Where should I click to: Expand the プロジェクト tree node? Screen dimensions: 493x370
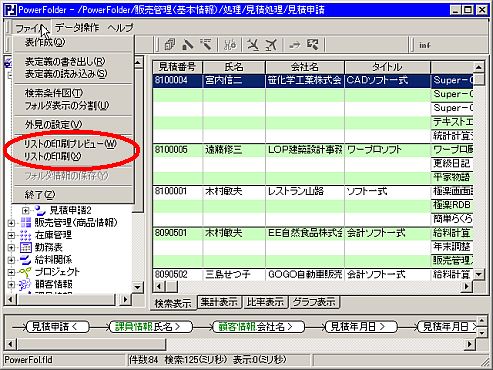coord(11,272)
